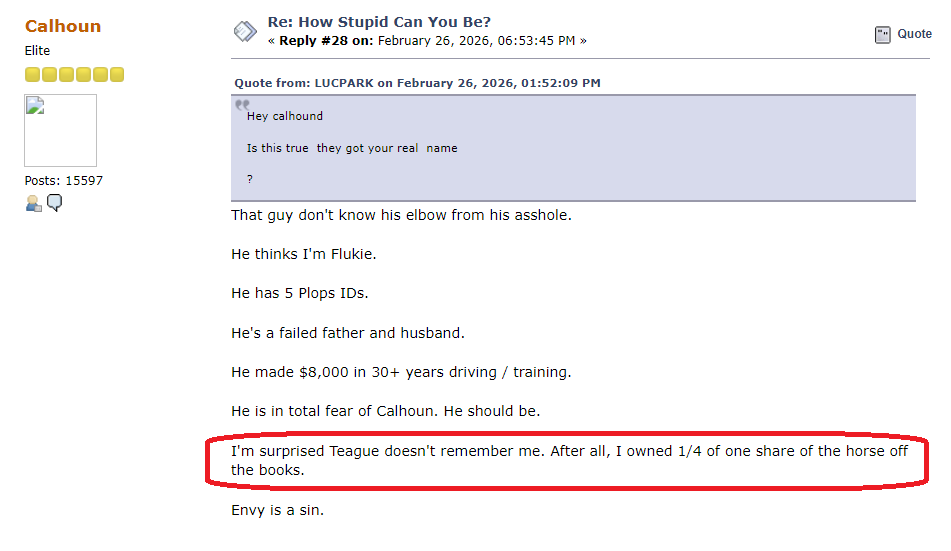The width and height of the screenshot is (951, 551).
Task: Click the last yellow rank star
Action: pyautogui.click(x=117, y=74)
